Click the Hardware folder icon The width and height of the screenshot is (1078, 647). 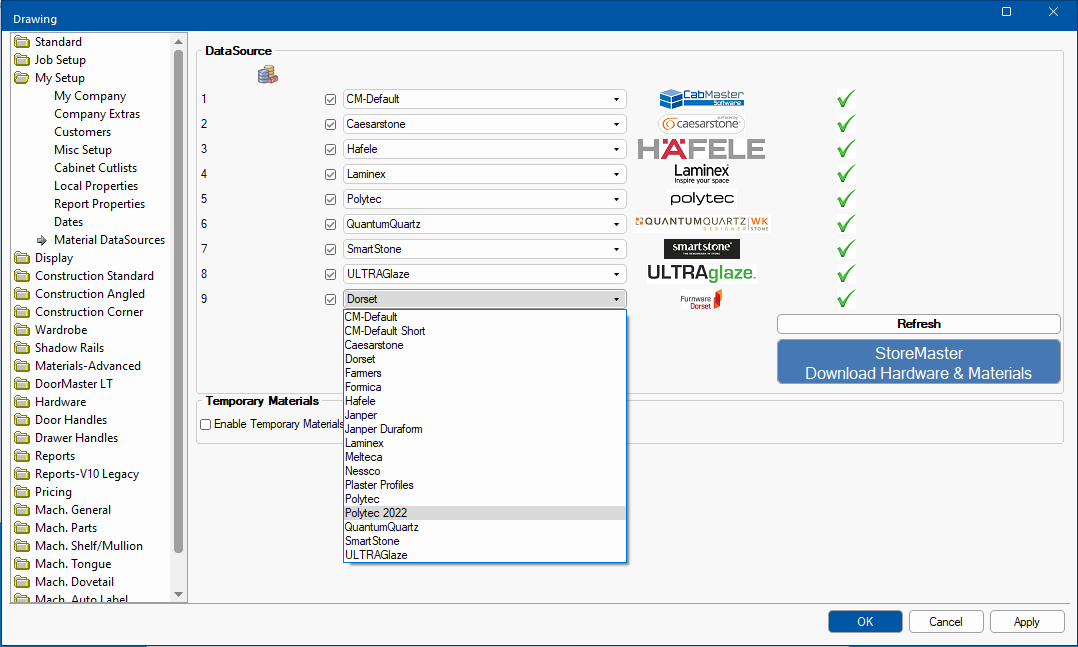point(22,402)
